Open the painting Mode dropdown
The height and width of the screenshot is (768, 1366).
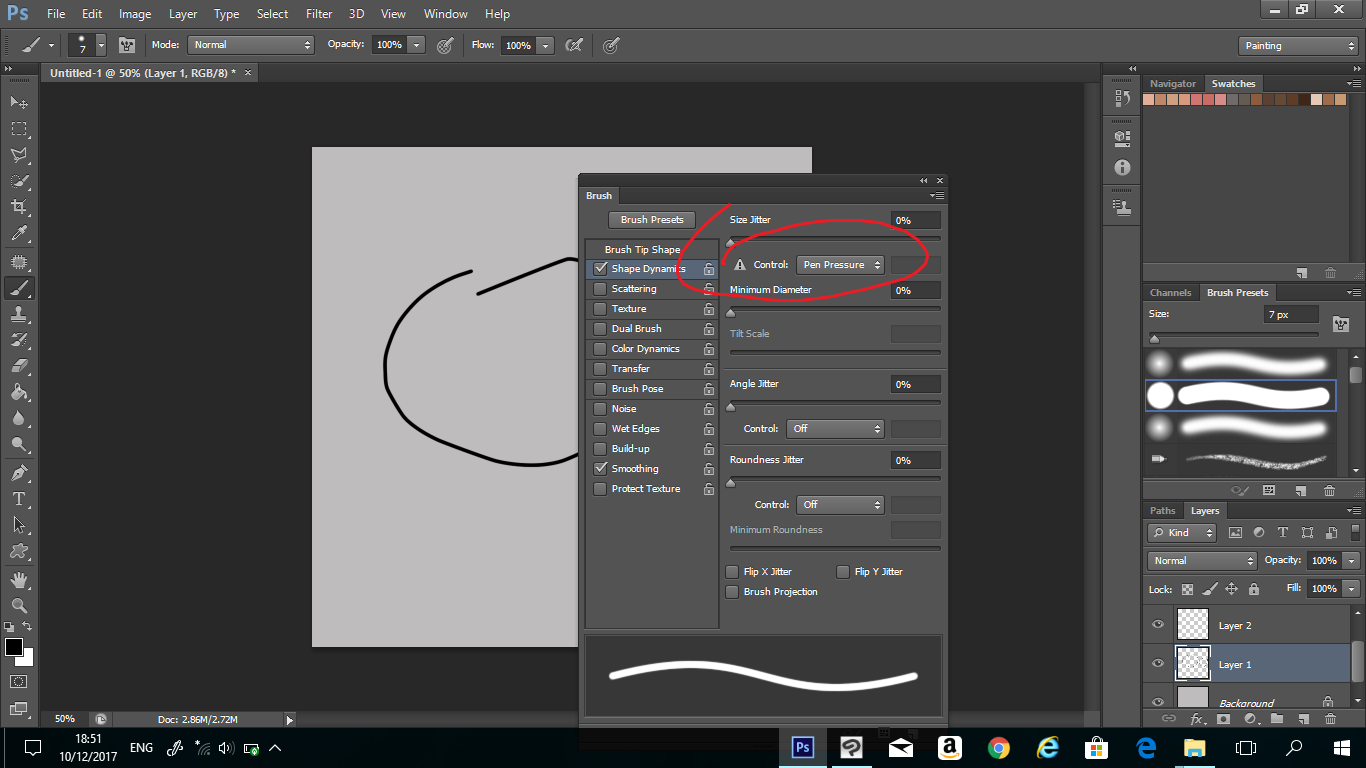point(251,45)
